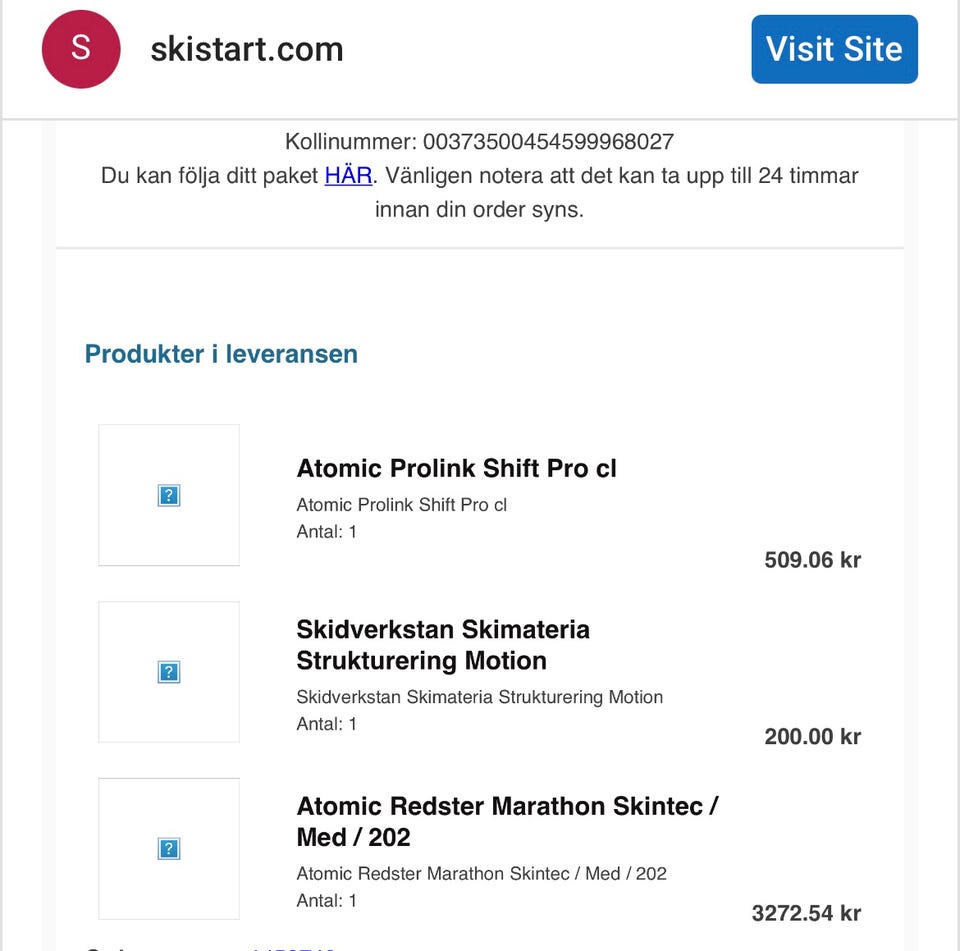The image size is (960, 951).
Task: Click the Kollinummer tracking number text
Action: (x=480, y=141)
